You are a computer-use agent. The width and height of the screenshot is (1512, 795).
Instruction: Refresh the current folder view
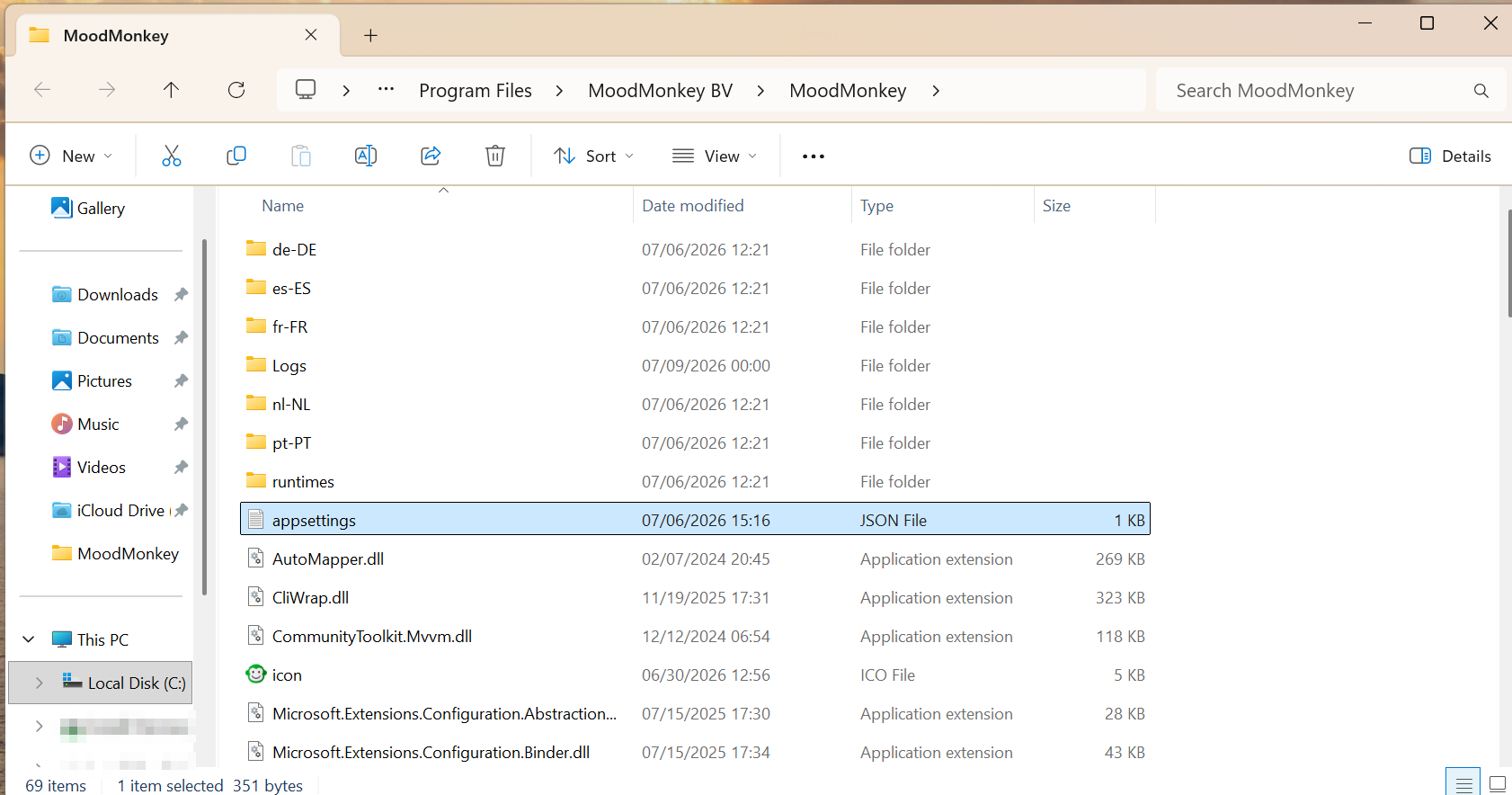click(x=236, y=89)
